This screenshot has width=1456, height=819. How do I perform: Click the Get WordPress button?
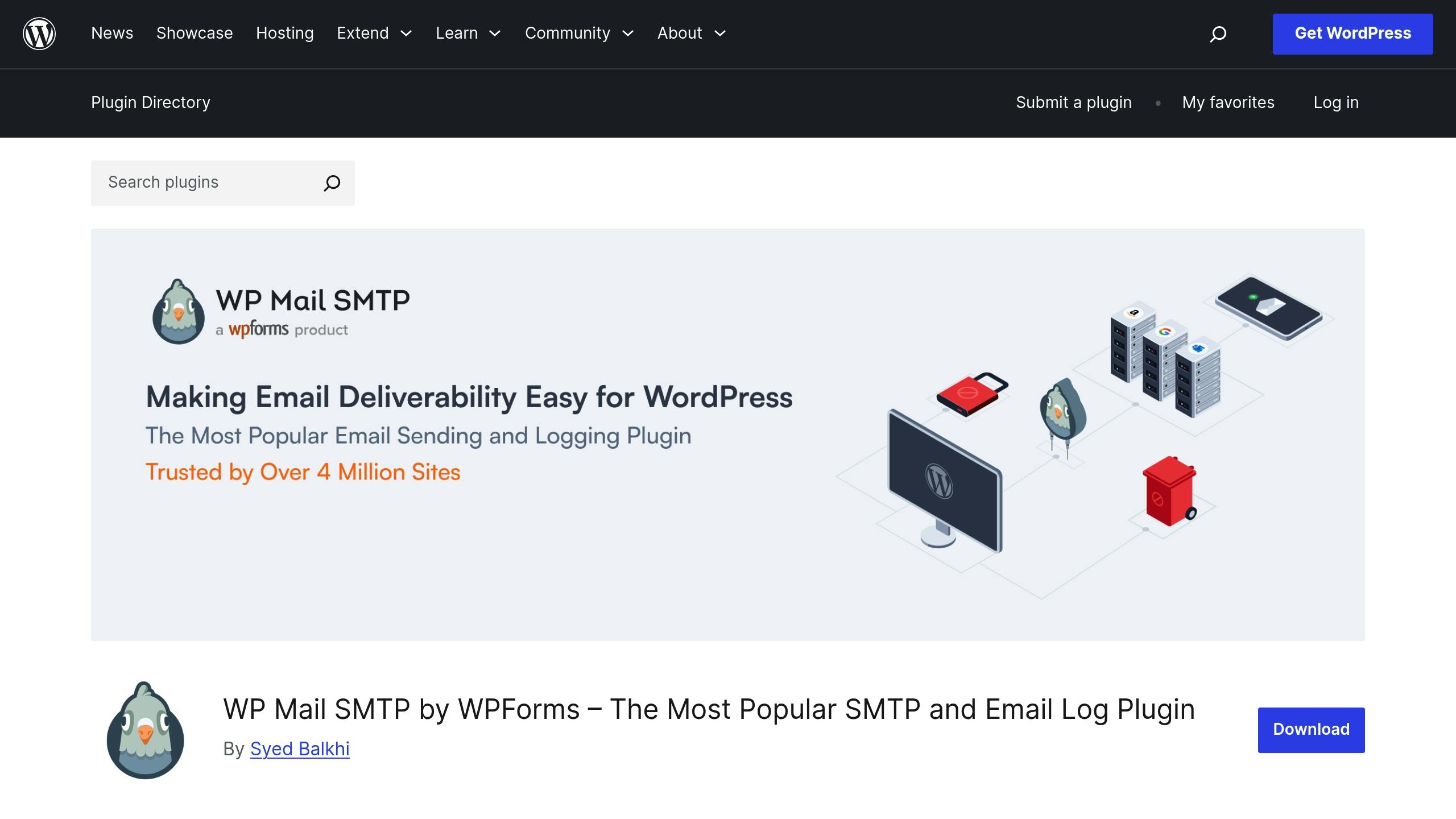coord(1353,33)
